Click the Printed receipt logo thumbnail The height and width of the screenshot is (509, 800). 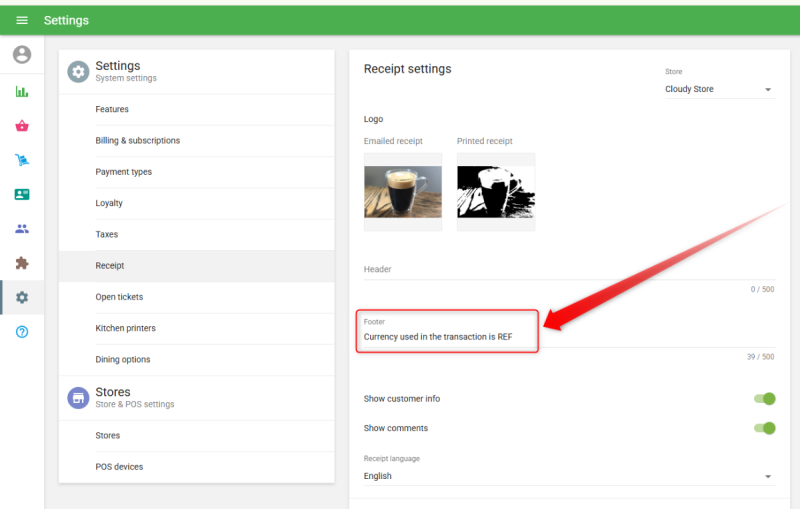[496, 192]
